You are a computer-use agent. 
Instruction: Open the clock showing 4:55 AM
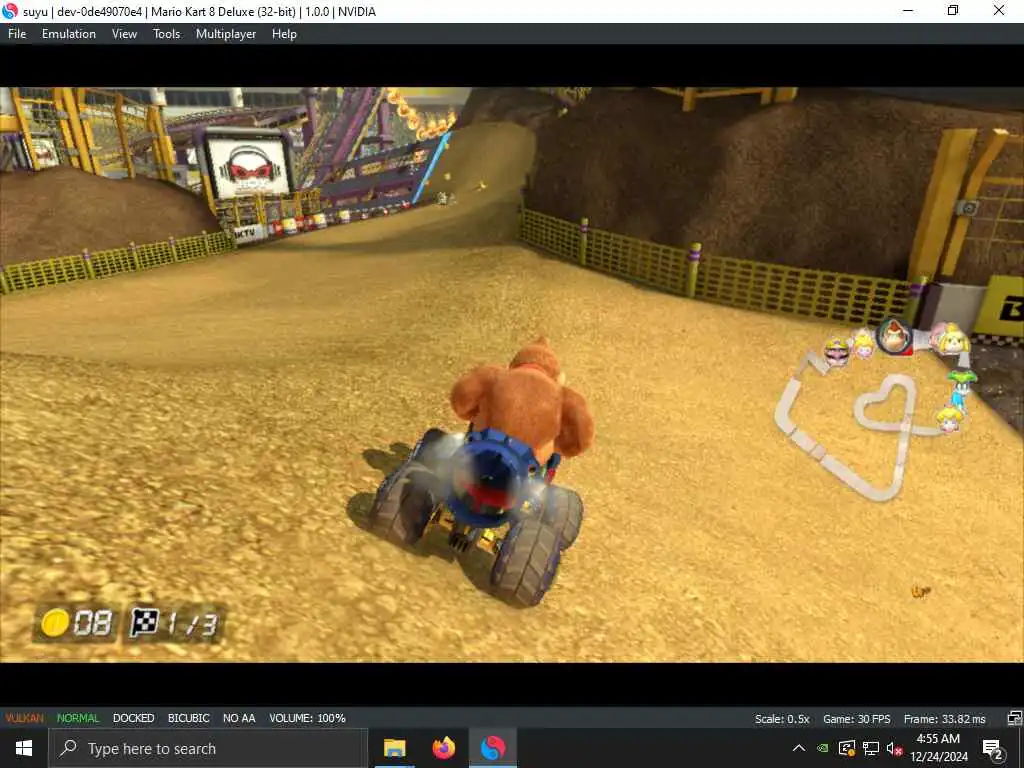pyautogui.click(x=938, y=748)
